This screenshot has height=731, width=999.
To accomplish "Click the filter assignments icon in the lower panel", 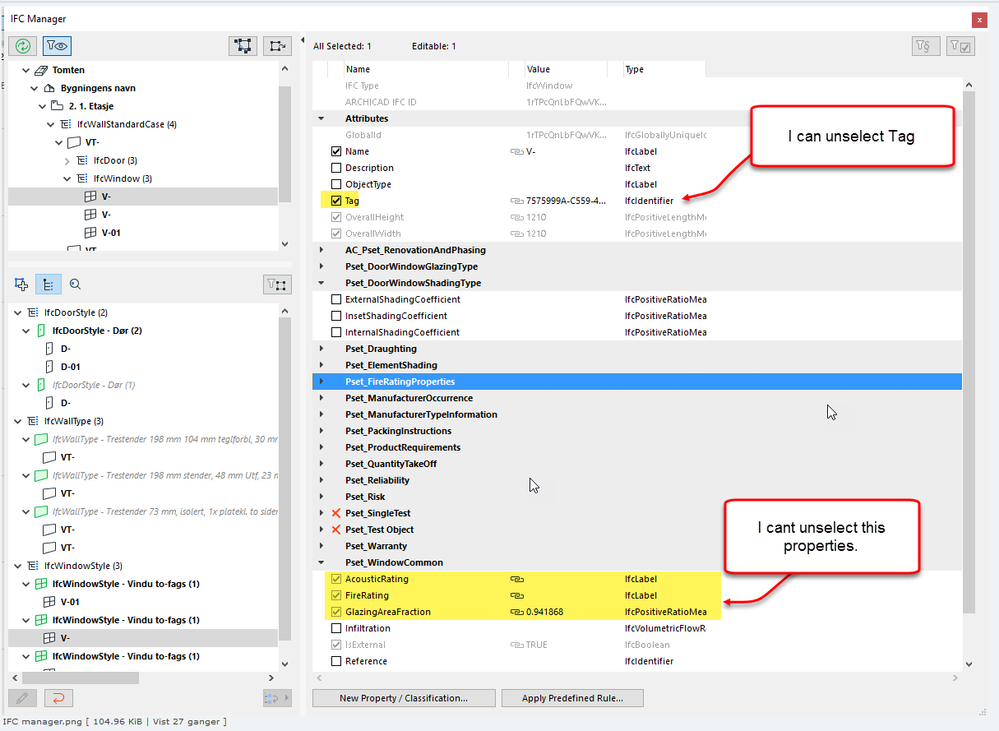I will point(277,284).
